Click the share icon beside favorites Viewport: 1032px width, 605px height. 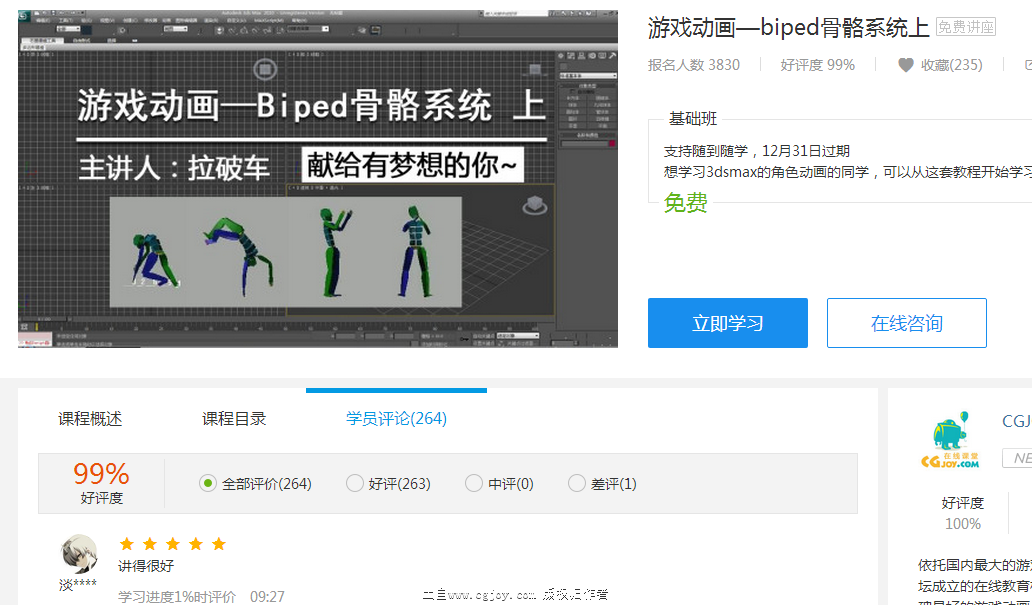(1027, 65)
